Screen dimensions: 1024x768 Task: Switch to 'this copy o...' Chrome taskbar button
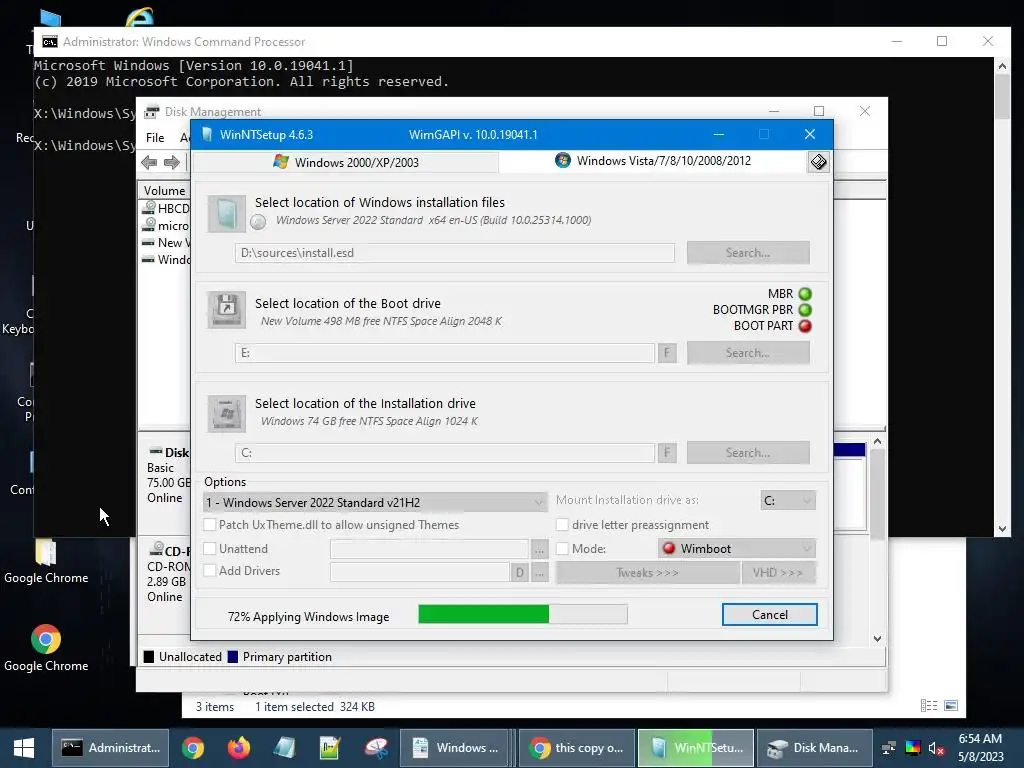pyautogui.click(x=577, y=748)
